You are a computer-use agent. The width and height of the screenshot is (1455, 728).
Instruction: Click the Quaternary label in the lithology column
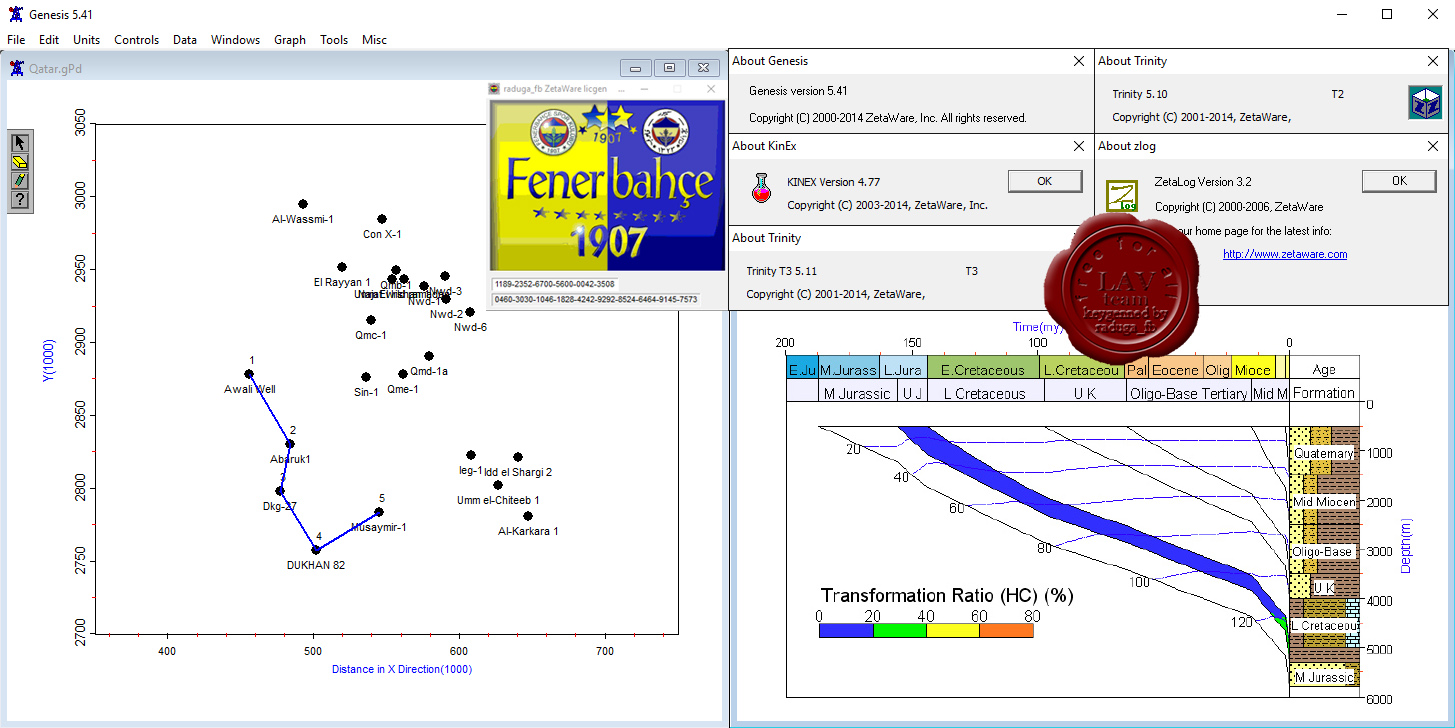(1324, 453)
